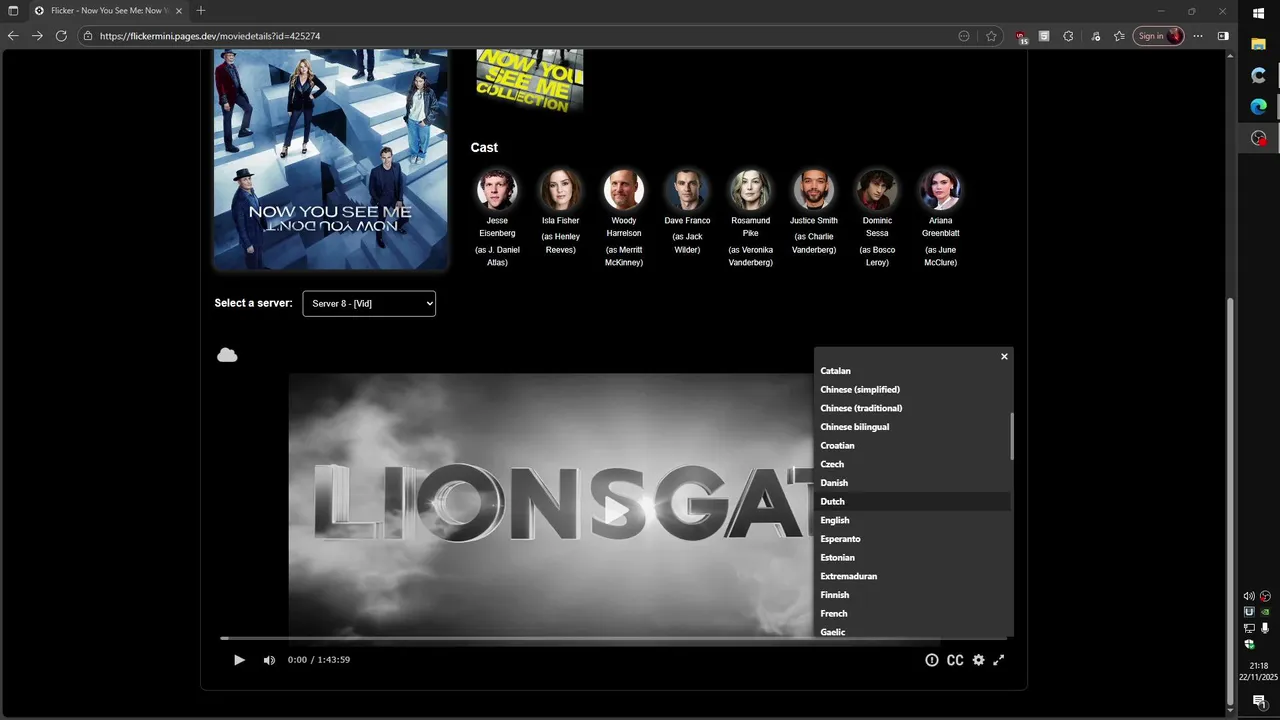Toggle the CC subtitles menu

click(955, 660)
